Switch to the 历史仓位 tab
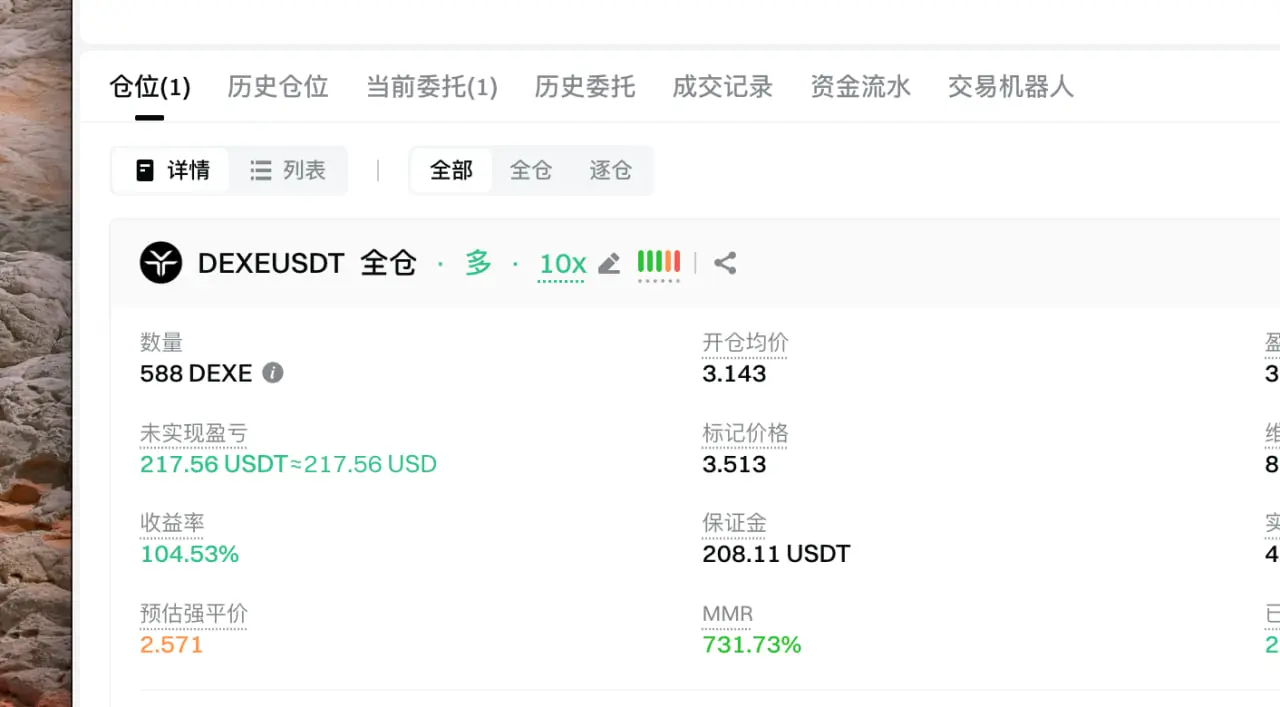The image size is (1280, 707). coord(278,87)
